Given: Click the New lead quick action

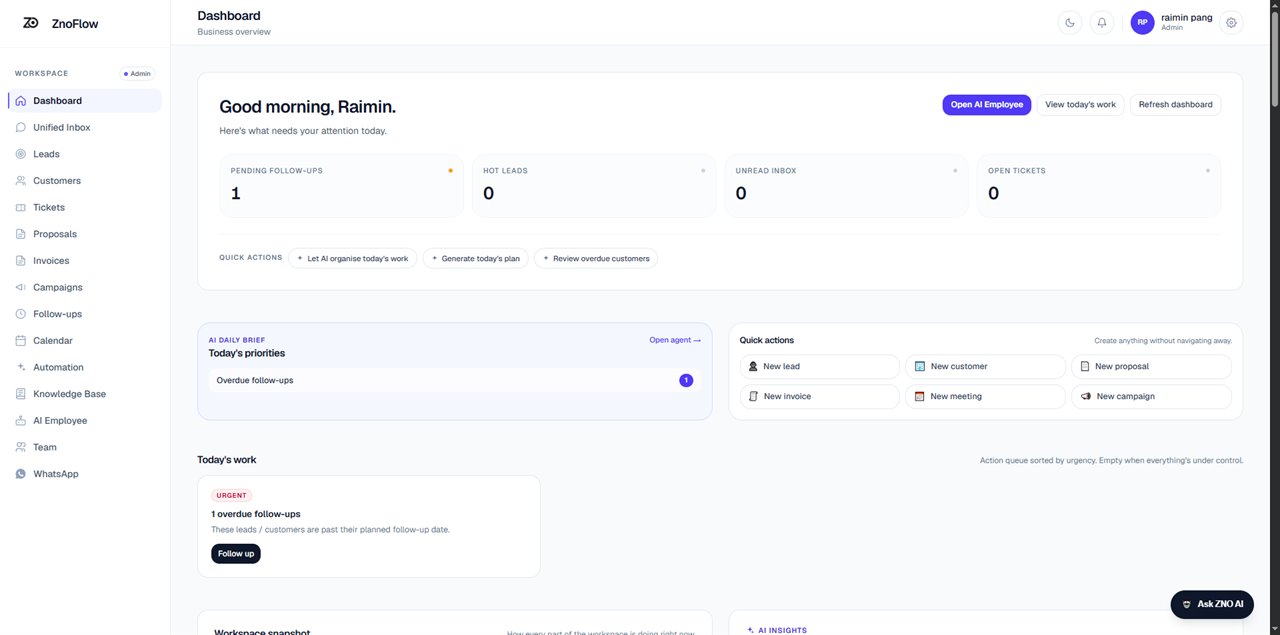Looking at the screenshot, I should [820, 367].
